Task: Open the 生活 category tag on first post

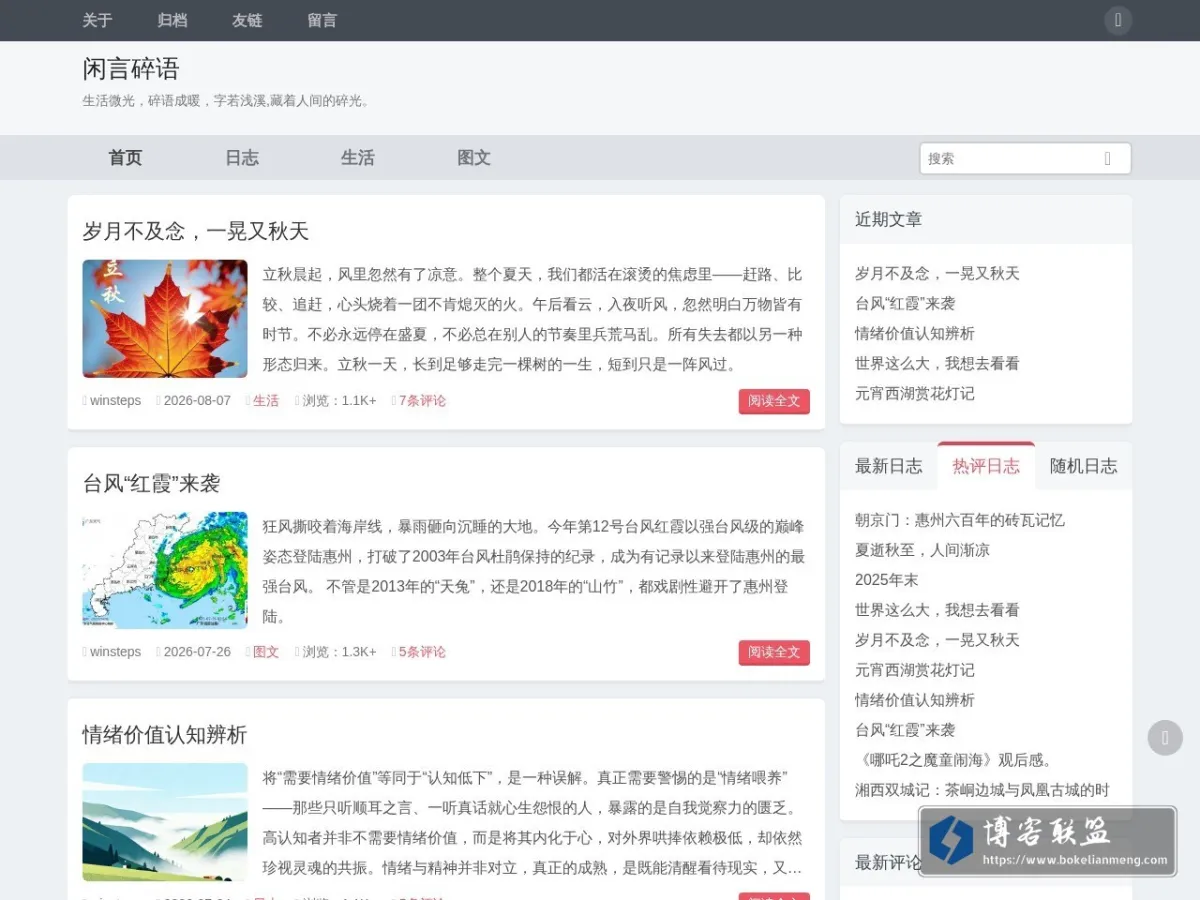Action: pos(266,401)
